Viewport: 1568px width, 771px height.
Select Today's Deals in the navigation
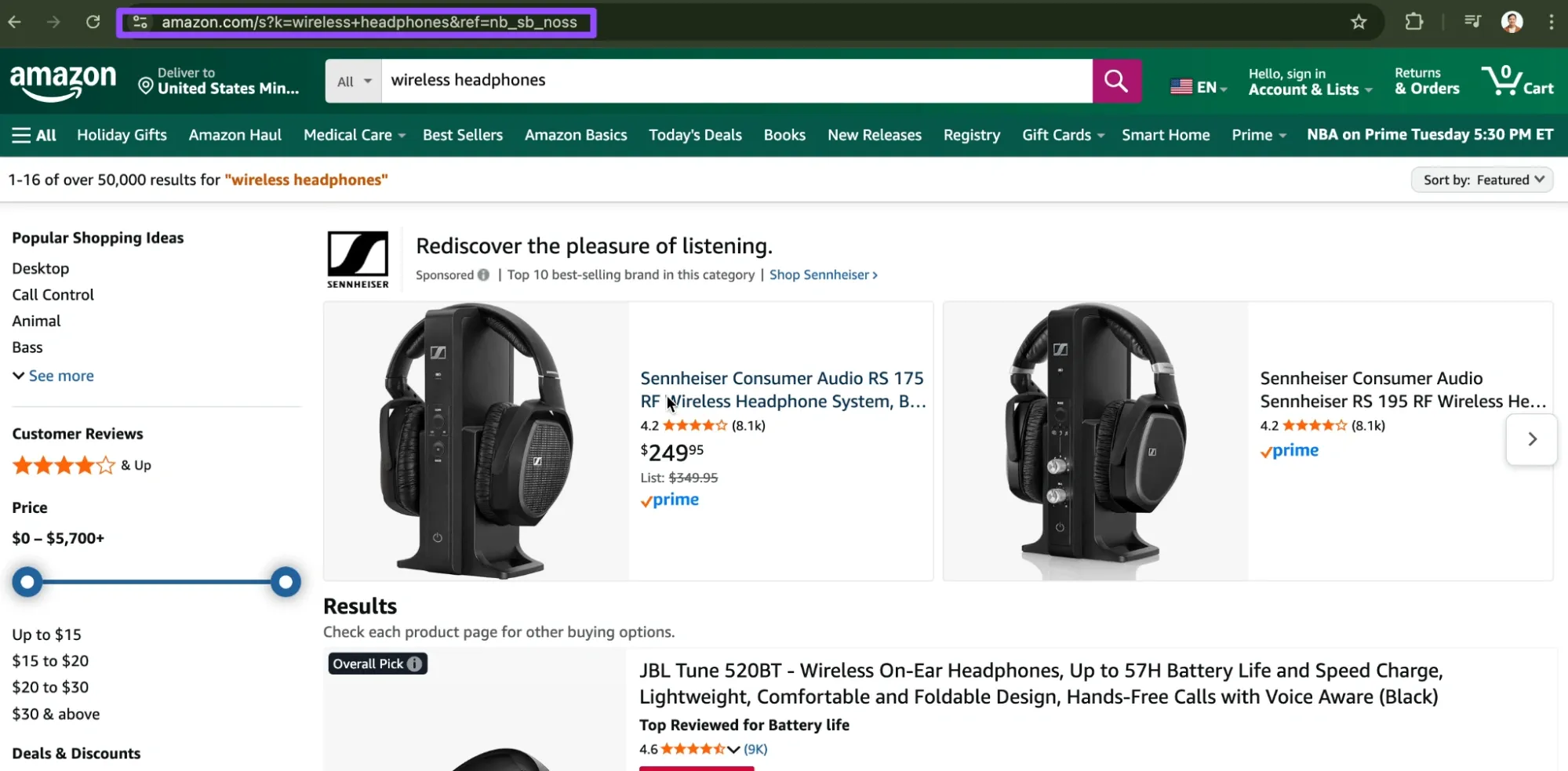coord(694,134)
